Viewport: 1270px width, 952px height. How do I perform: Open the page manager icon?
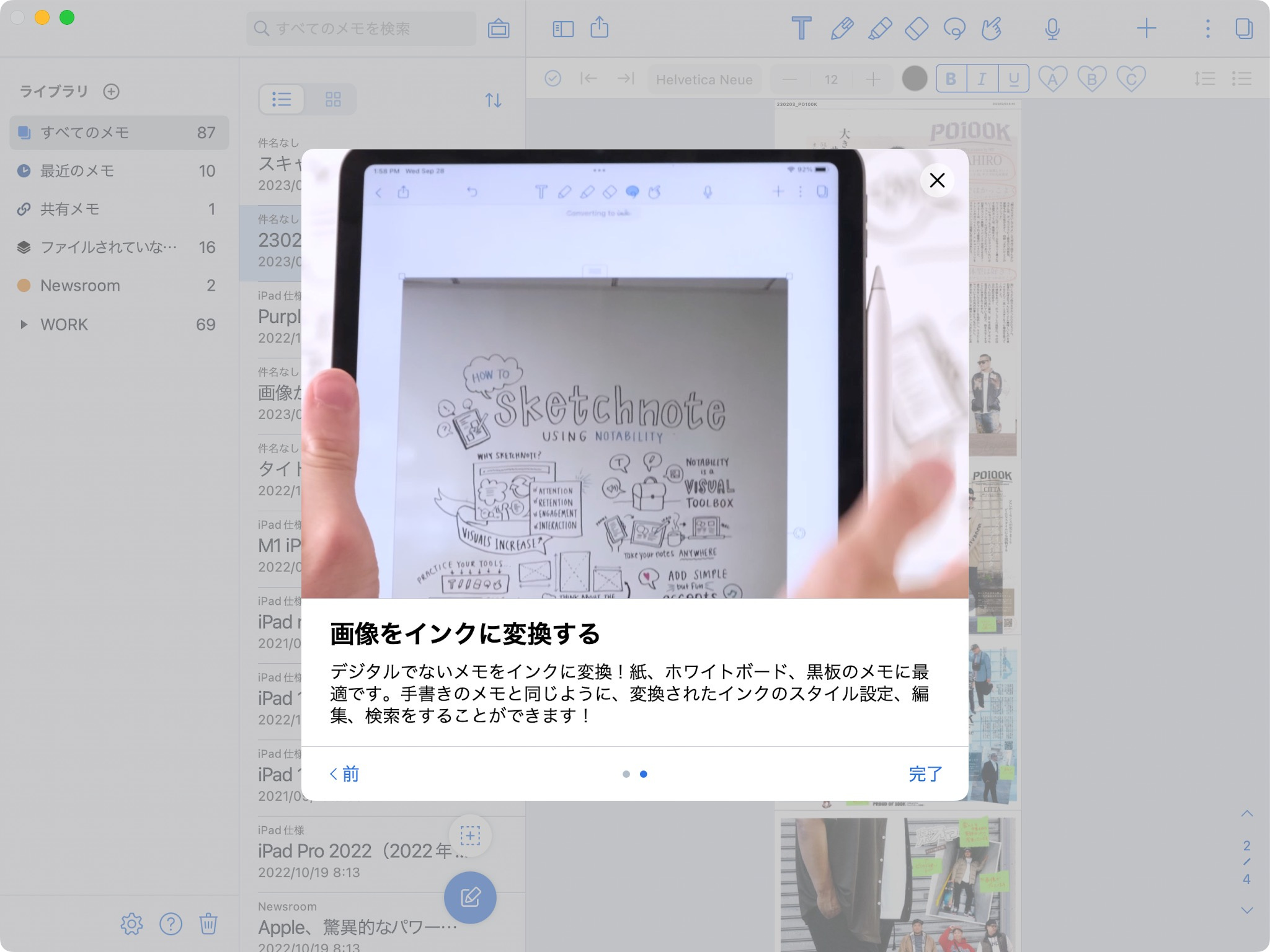[1244, 29]
